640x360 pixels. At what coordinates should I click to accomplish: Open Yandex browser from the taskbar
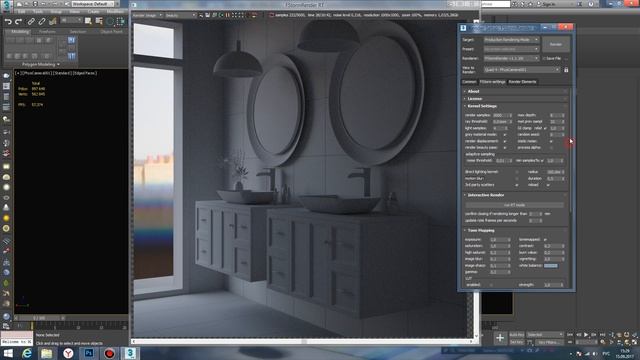click(68, 353)
